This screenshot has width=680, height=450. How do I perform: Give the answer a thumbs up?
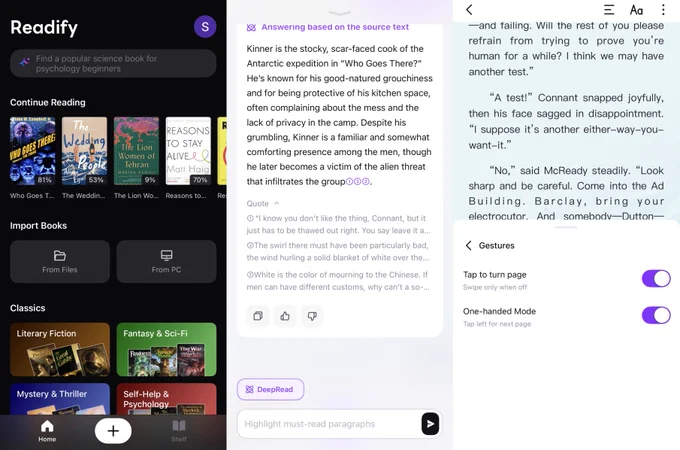pyautogui.click(x=285, y=316)
